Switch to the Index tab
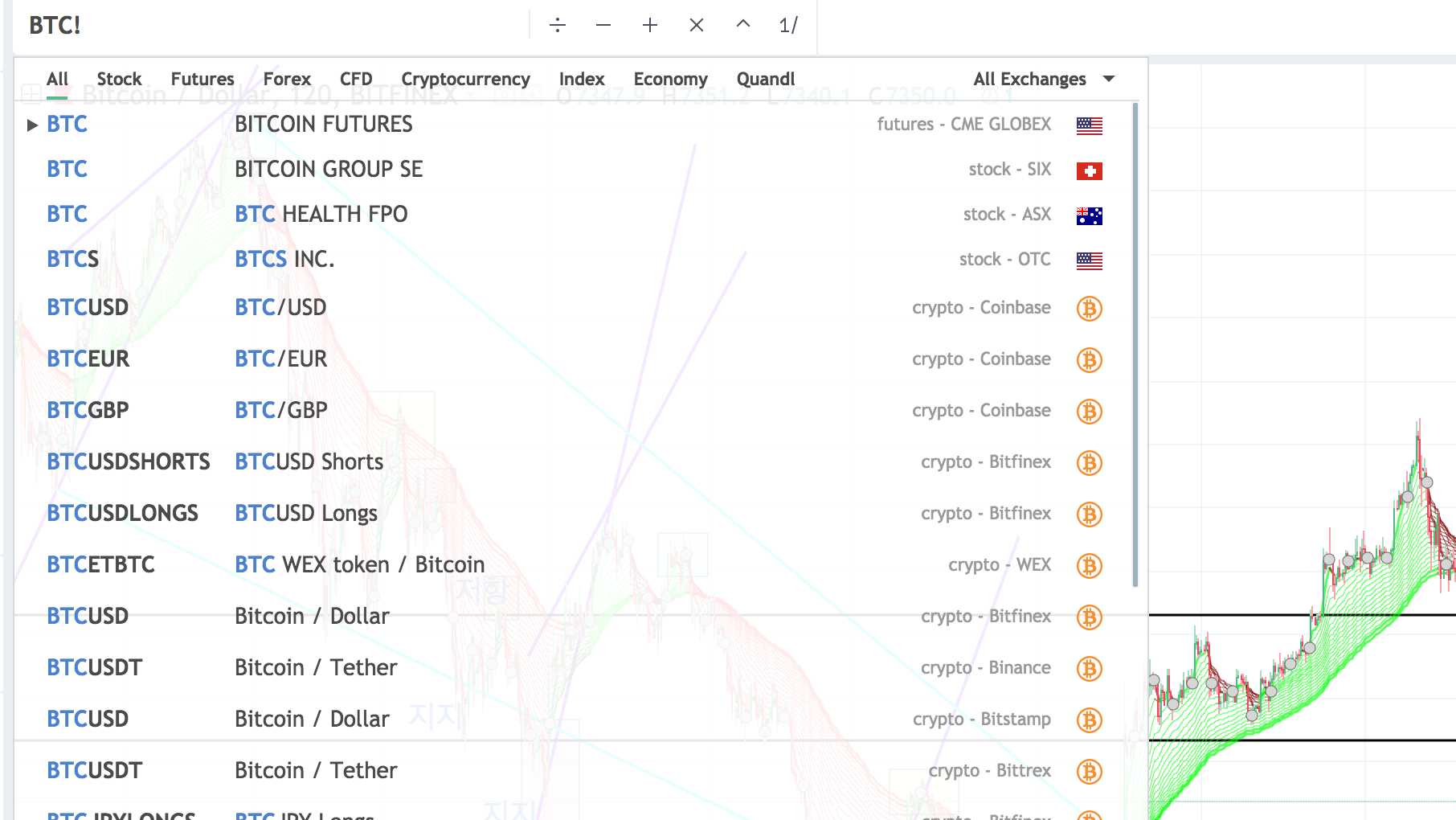The height and width of the screenshot is (820, 1456). [582, 79]
